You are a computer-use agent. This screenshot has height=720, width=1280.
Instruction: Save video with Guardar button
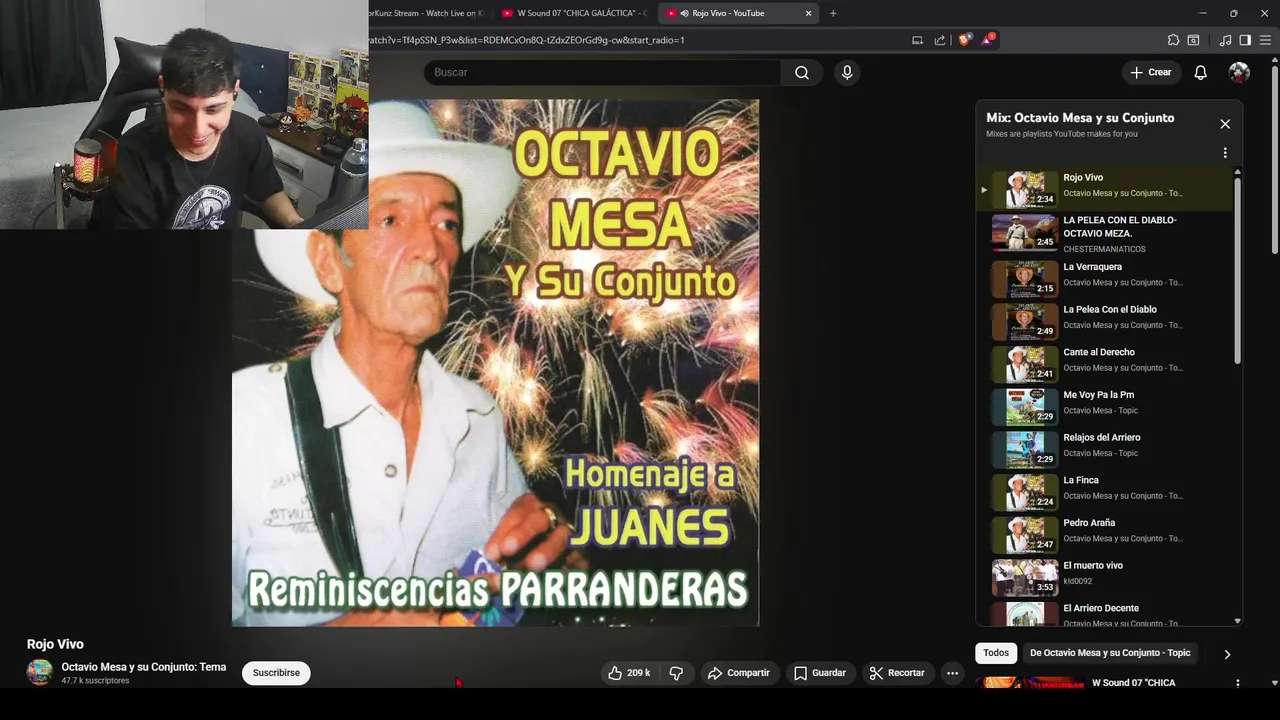[x=820, y=673]
